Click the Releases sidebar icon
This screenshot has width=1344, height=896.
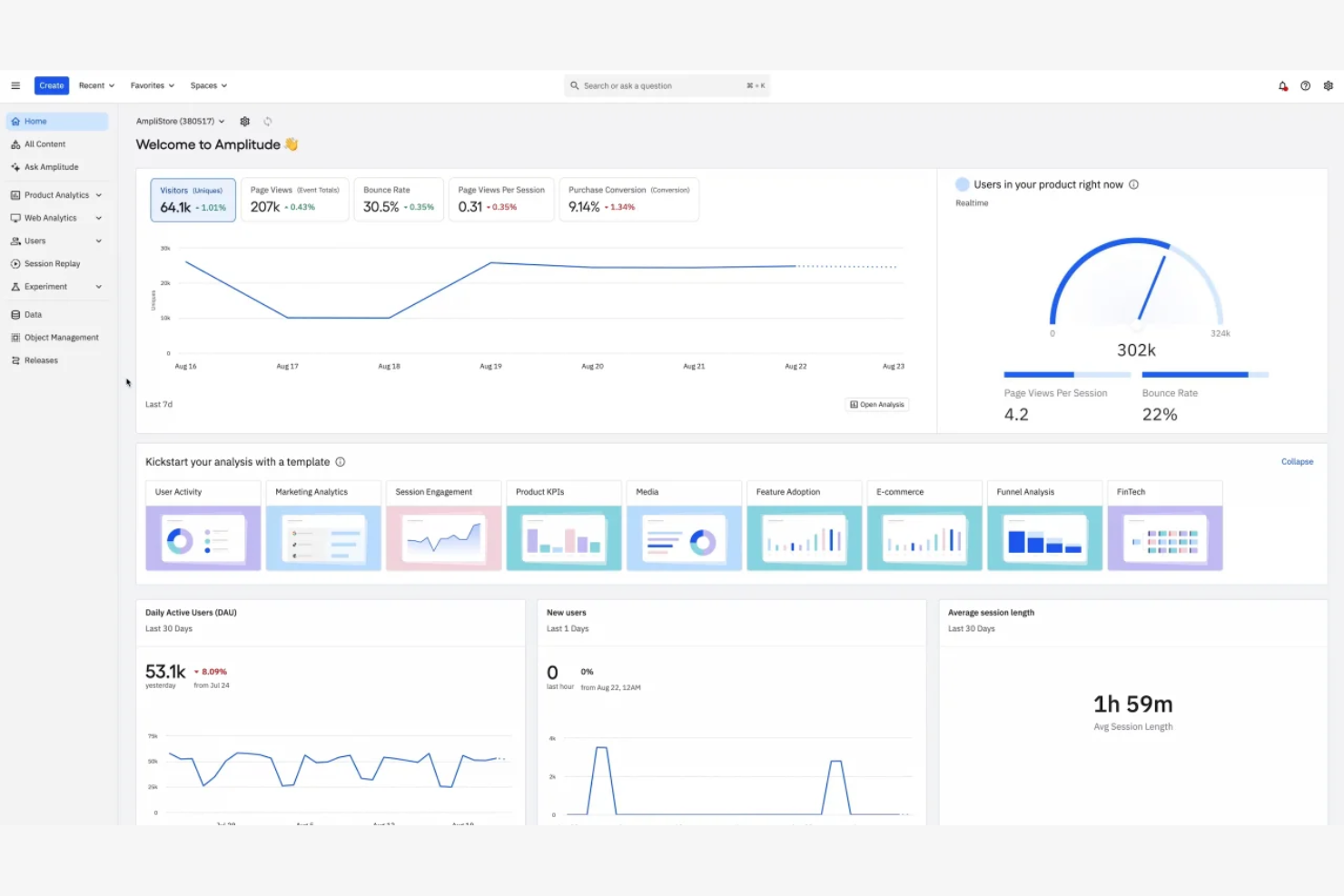pos(15,360)
